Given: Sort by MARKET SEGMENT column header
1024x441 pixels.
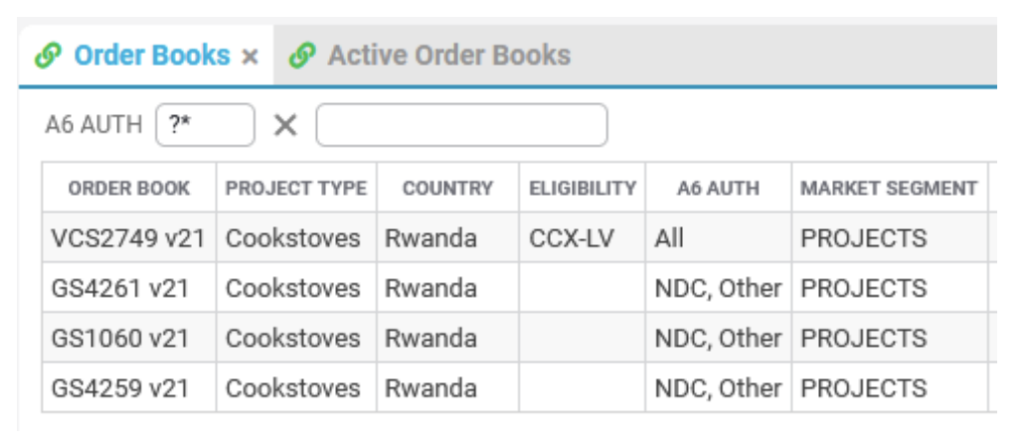Looking at the screenshot, I should [x=889, y=188].
